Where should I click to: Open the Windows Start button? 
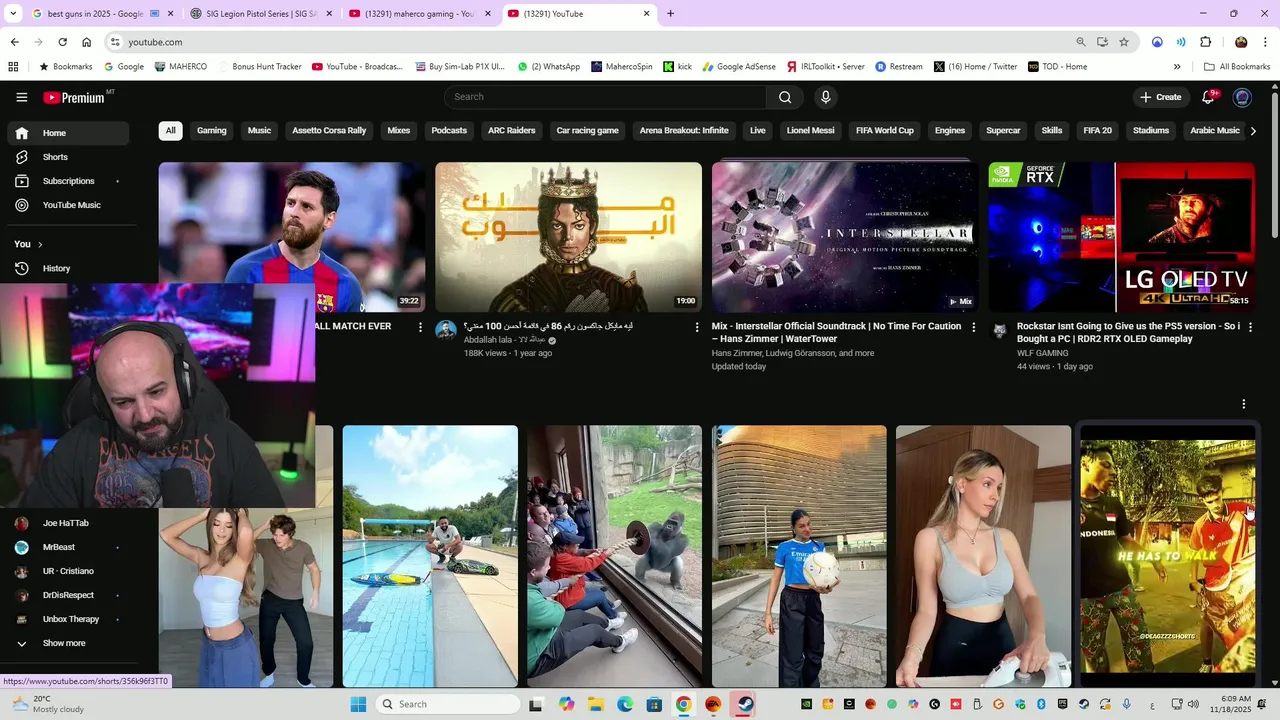(359, 704)
